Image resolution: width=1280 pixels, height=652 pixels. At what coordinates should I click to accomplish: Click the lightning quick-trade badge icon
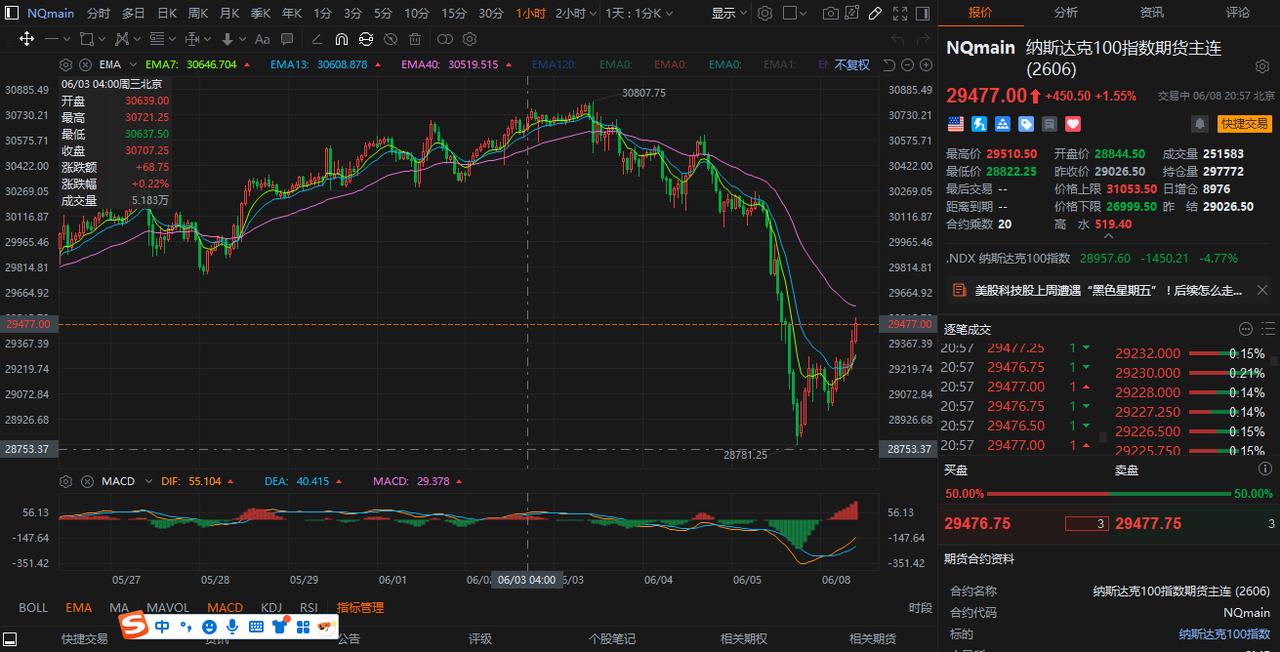[979, 124]
